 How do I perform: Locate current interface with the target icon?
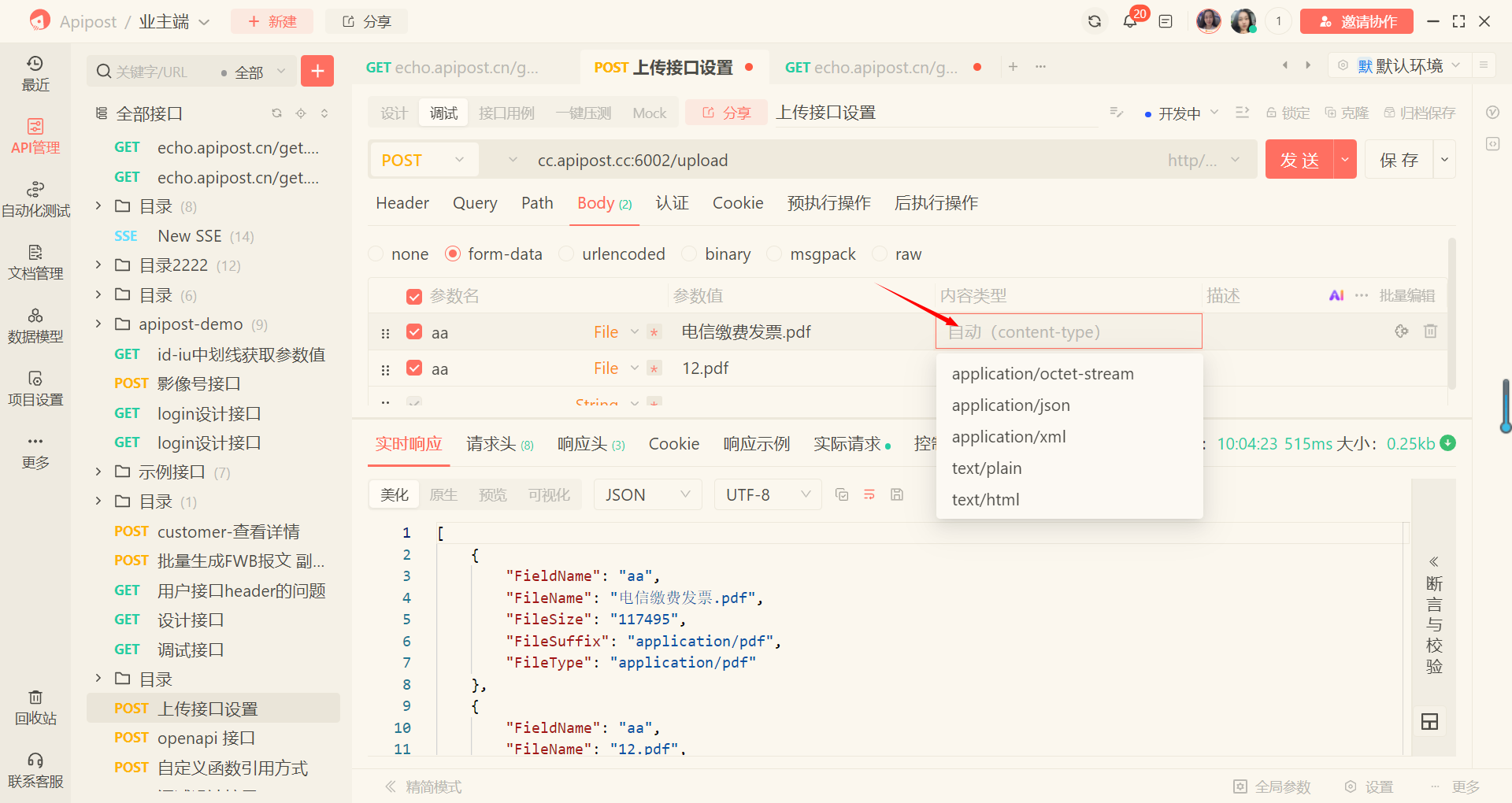click(x=301, y=113)
